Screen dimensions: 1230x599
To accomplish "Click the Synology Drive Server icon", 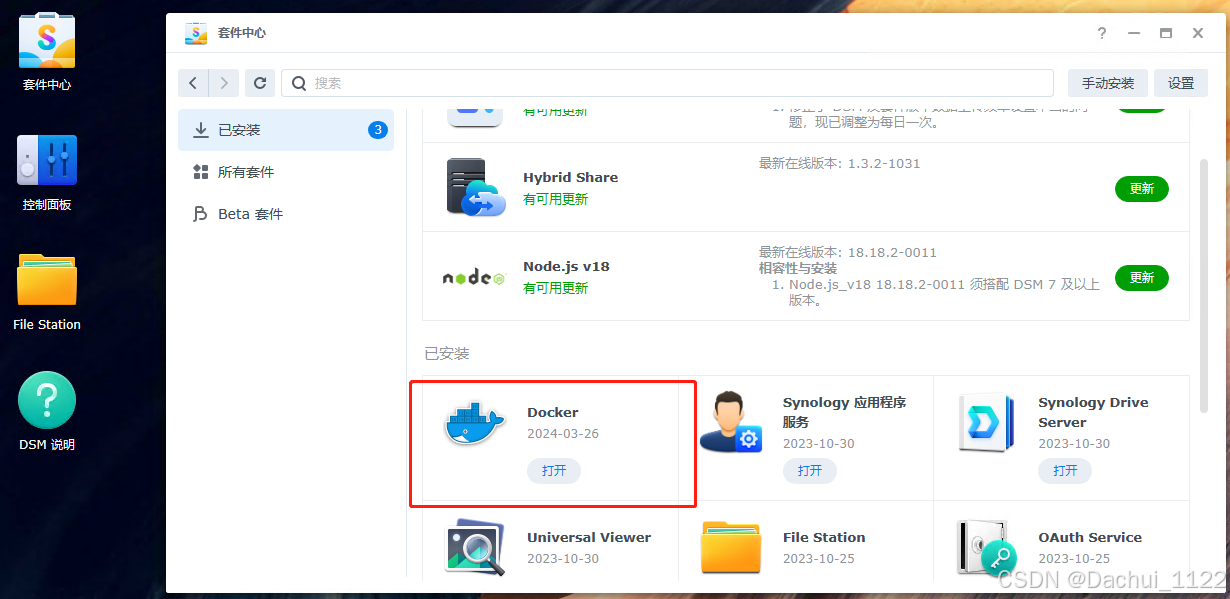I will [x=986, y=422].
